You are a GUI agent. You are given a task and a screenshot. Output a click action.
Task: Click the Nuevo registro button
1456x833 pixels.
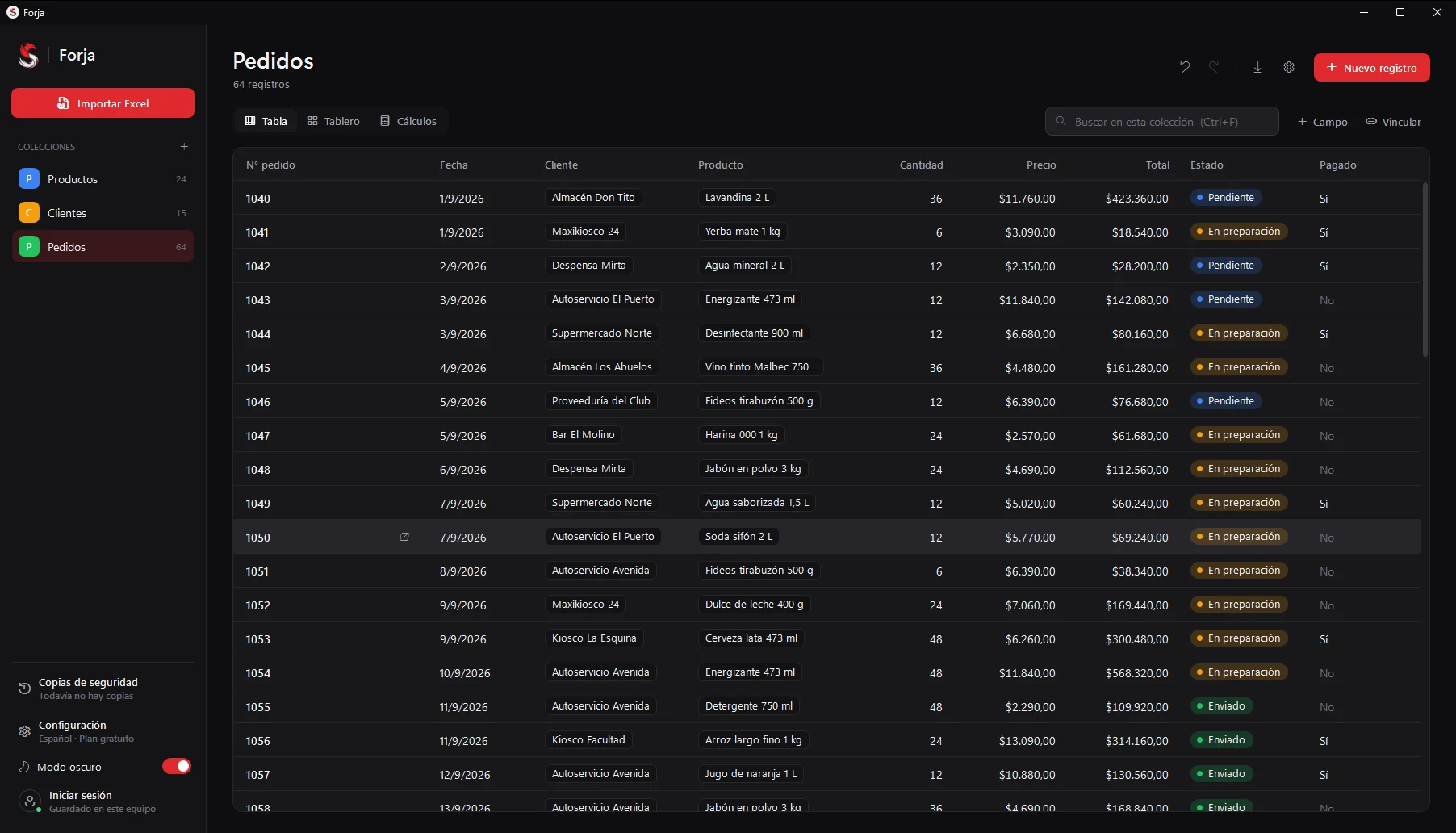point(1372,68)
